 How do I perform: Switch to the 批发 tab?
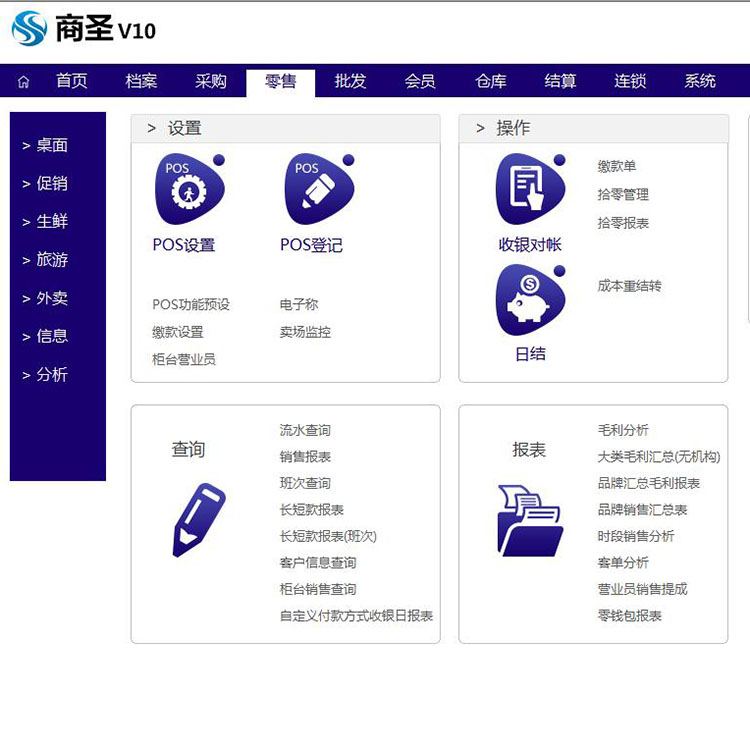350,81
